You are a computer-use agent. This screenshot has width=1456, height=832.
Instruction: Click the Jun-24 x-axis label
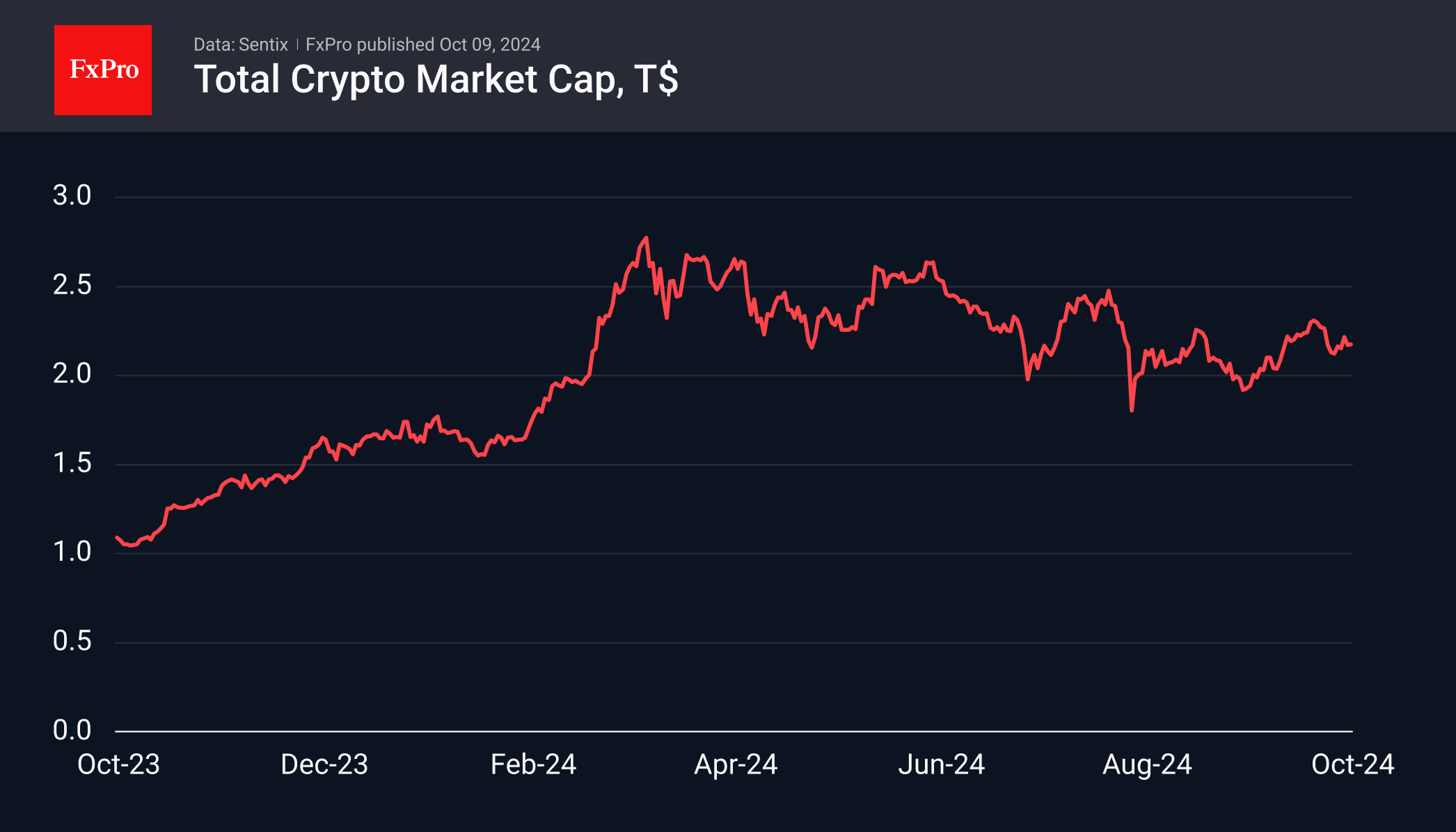tap(941, 765)
